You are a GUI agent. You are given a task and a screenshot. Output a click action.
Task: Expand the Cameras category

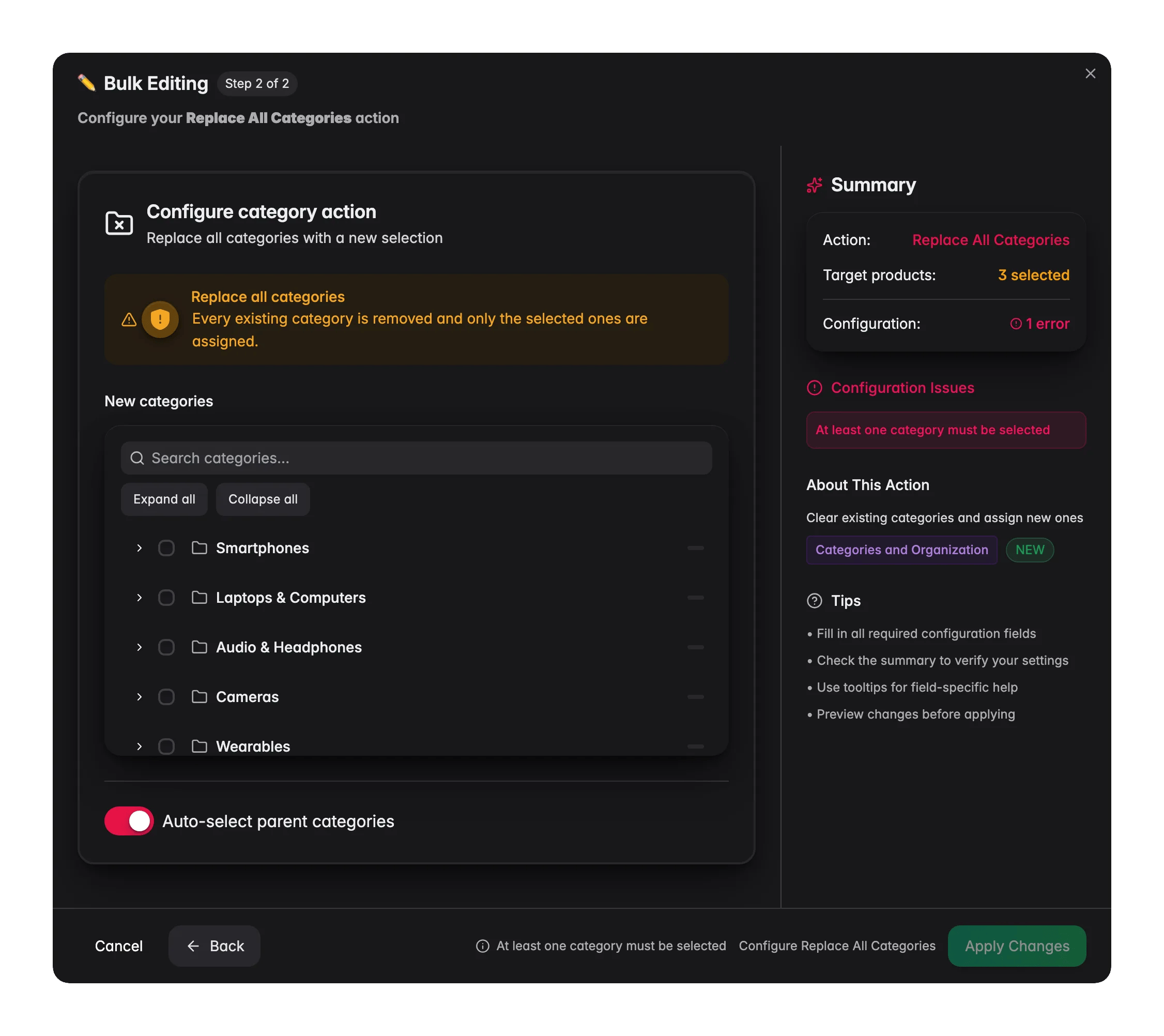pyautogui.click(x=139, y=696)
